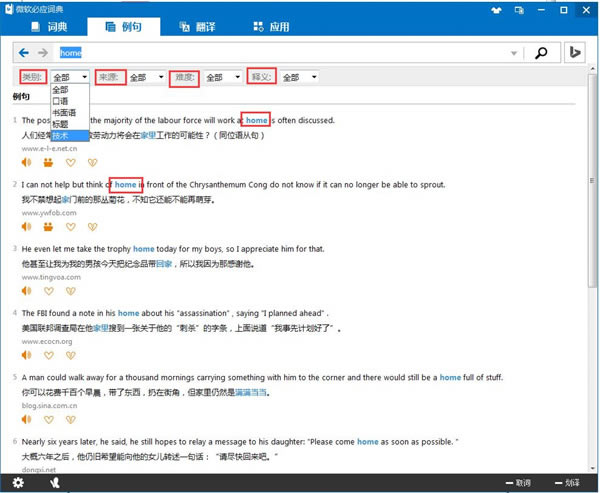This screenshot has width=600, height=493.
Task: Open the 来源 dropdown
Action: pos(146,77)
